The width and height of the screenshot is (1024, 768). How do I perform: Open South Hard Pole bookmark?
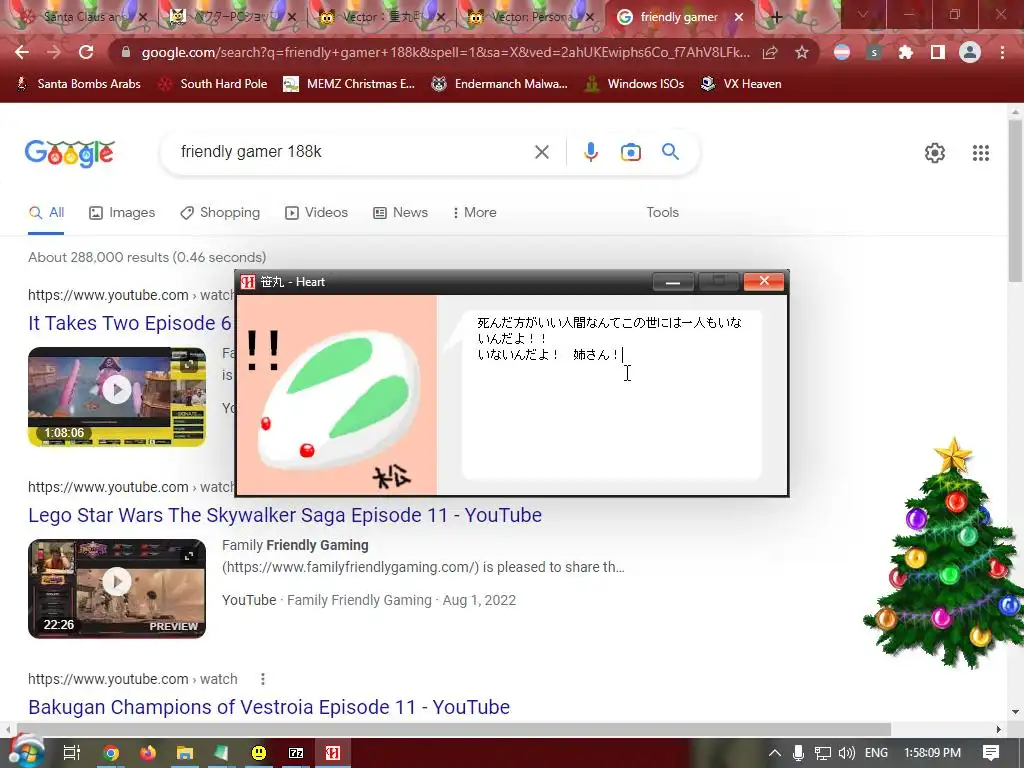(x=213, y=84)
